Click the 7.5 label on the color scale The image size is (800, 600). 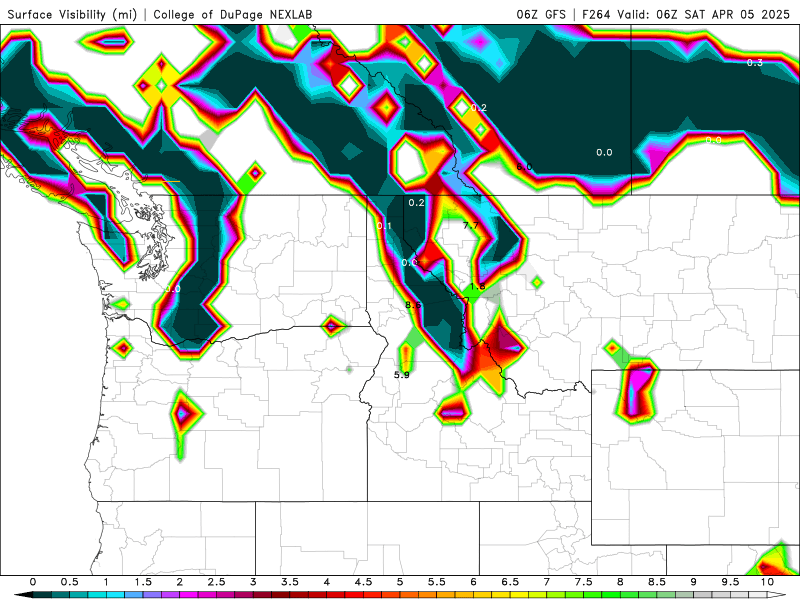[584, 582]
